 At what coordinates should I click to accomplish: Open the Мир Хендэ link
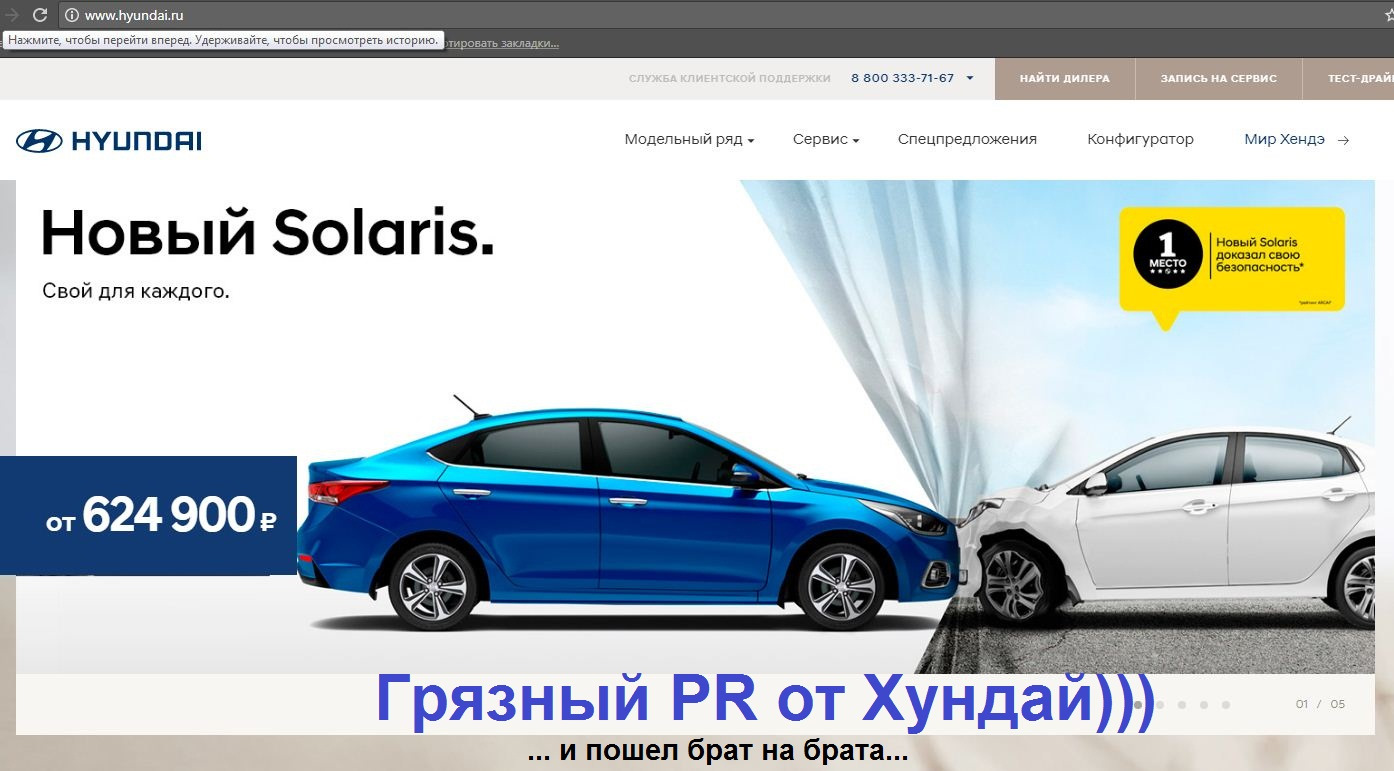point(1284,140)
